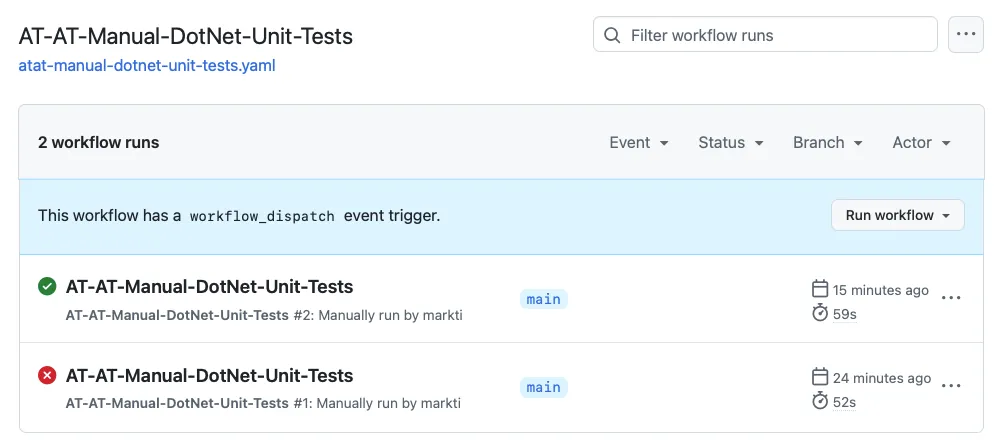Click stopwatch icon beside 52s duration
Image resolution: width=994 pixels, height=444 pixels.
click(820, 401)
